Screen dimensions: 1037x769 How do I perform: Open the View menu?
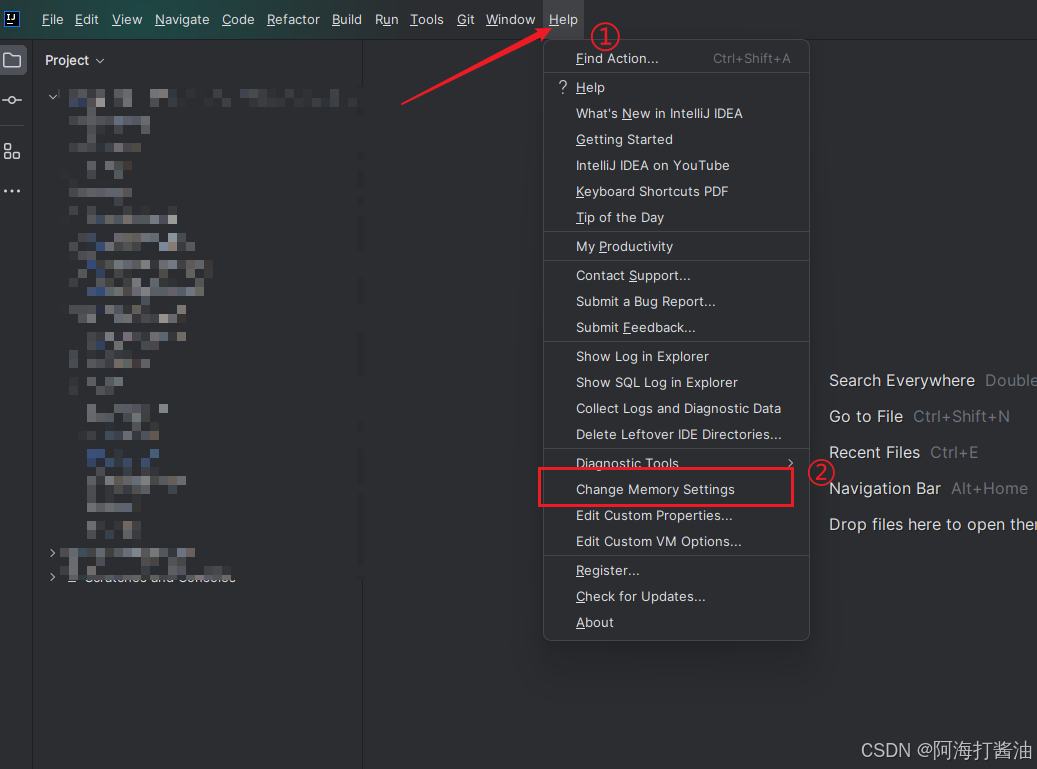click(127, 20)
